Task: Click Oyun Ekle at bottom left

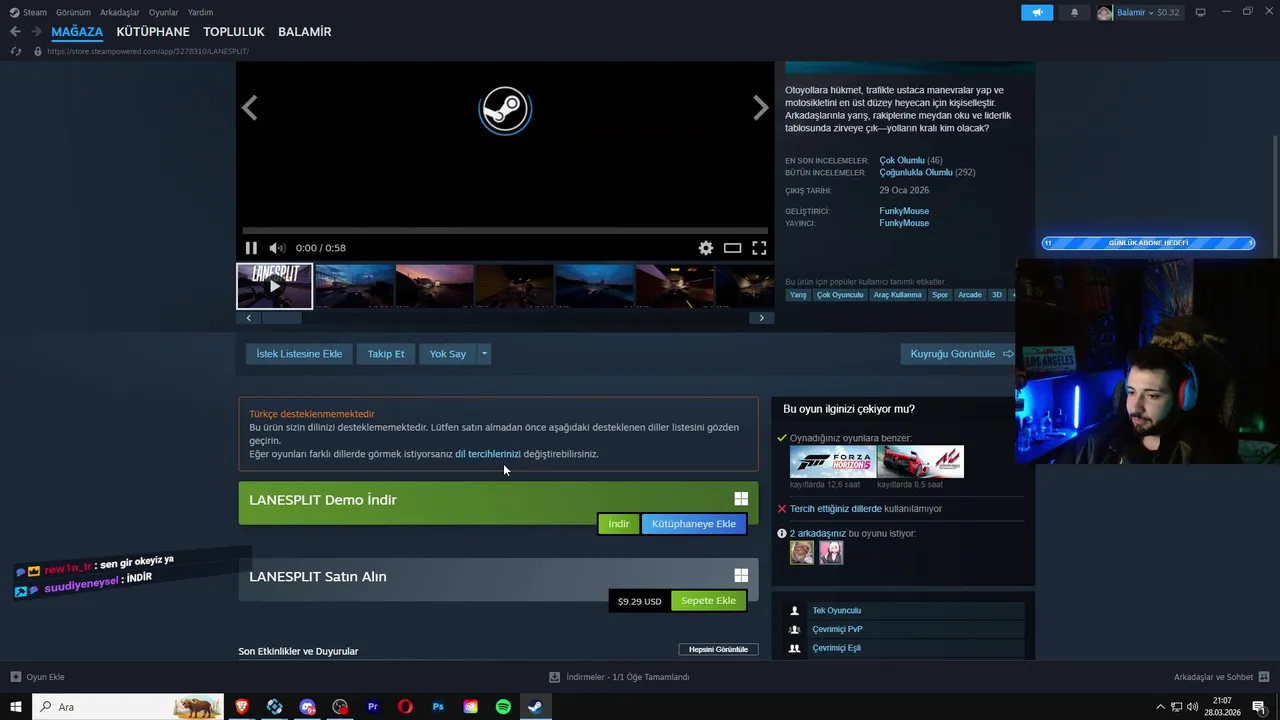Action: point(37,677)
